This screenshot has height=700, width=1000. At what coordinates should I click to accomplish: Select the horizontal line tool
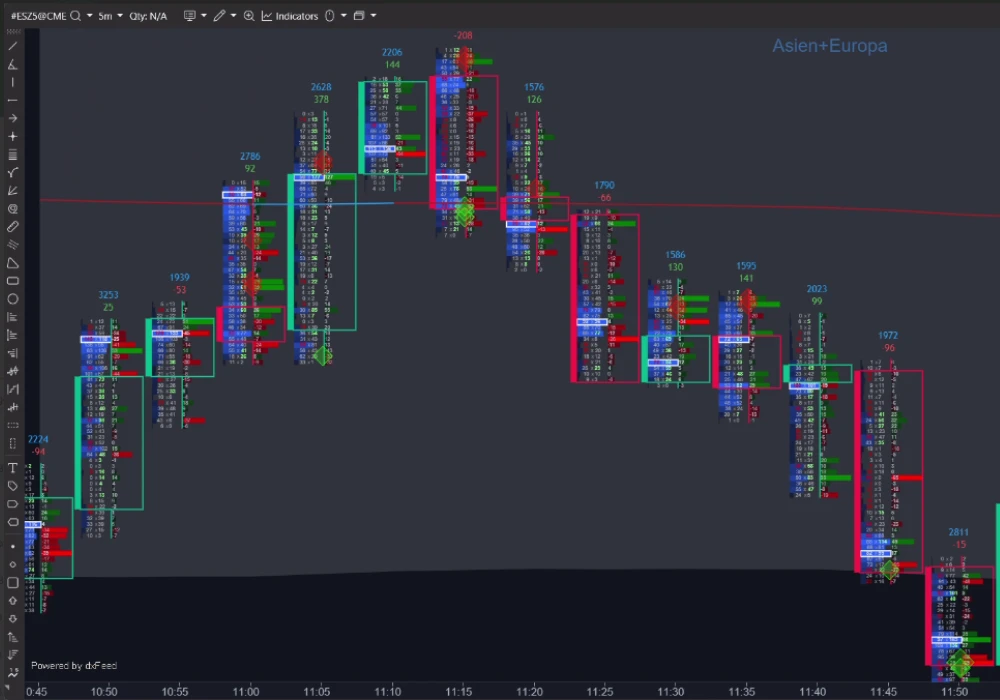tap(12, 100)
